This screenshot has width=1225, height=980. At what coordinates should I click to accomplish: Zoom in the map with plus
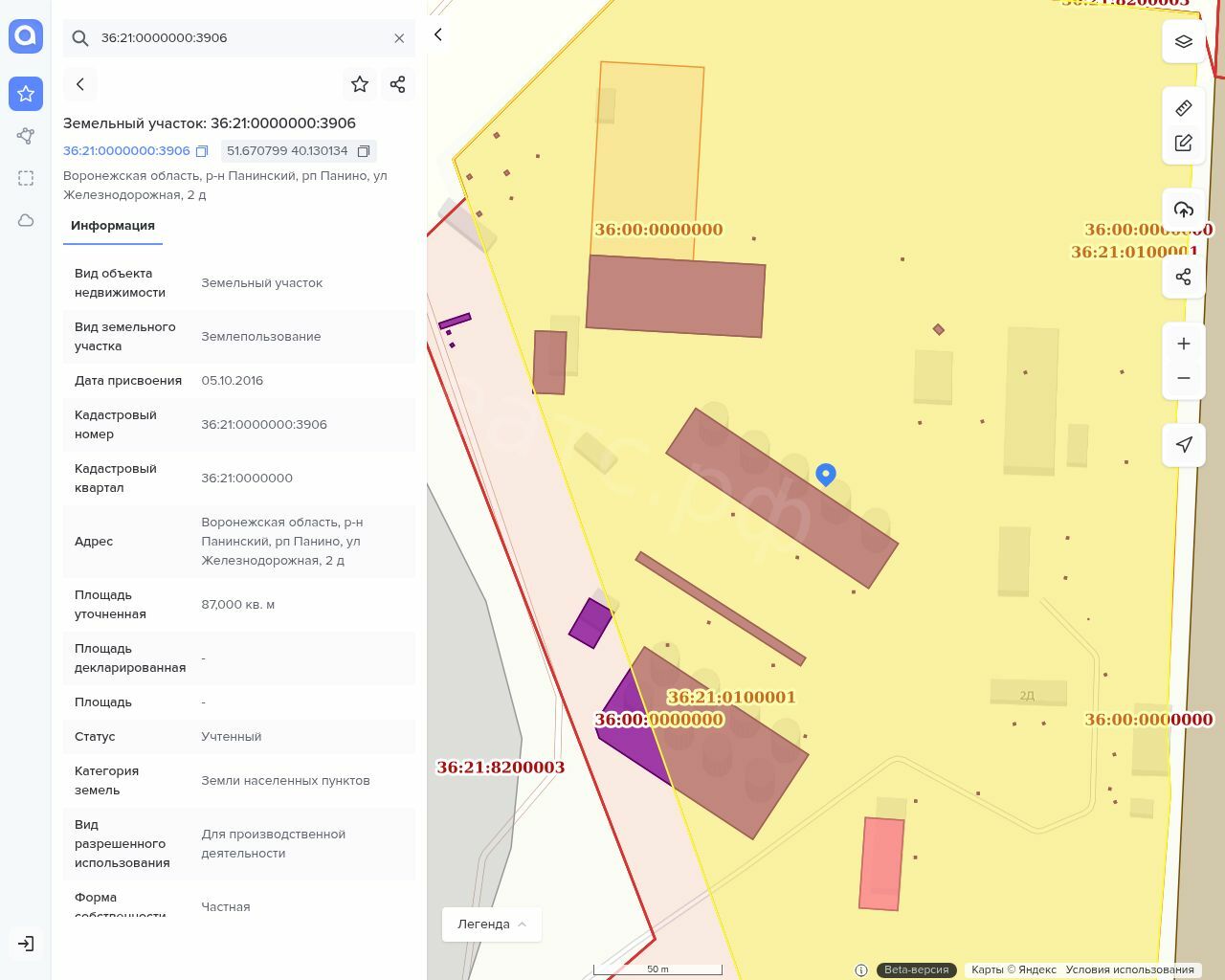[1183, 344]
